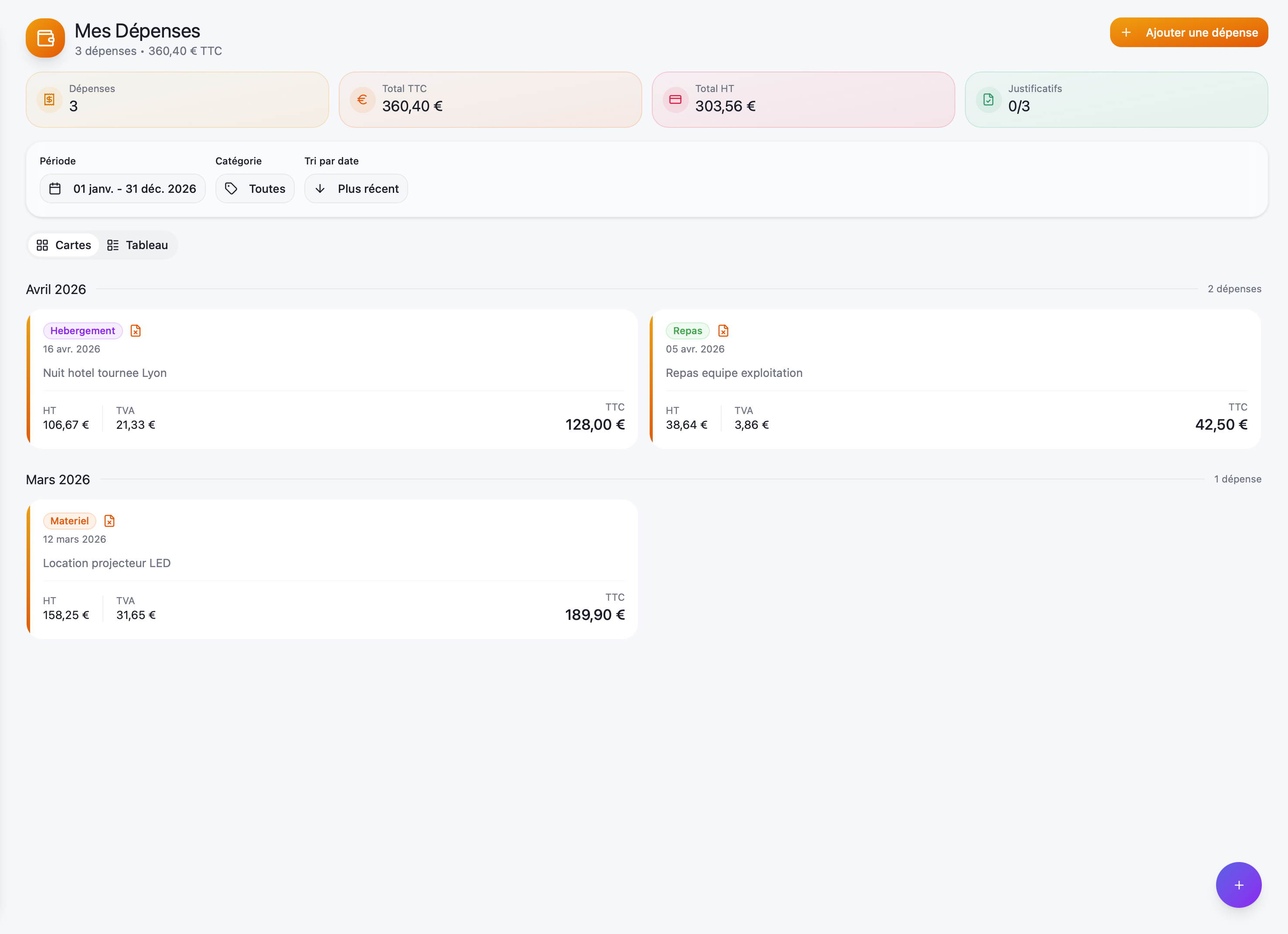
Task: Click the Repas category badge
Action: tap(688, 331)
